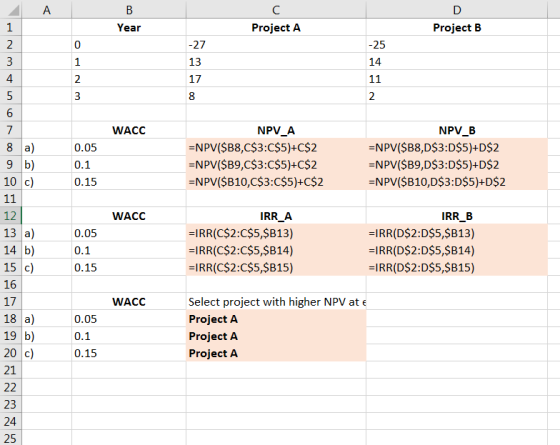The image size is (560, 445).
Task: Click the 'Year' header cell
Action: [129, 28]
